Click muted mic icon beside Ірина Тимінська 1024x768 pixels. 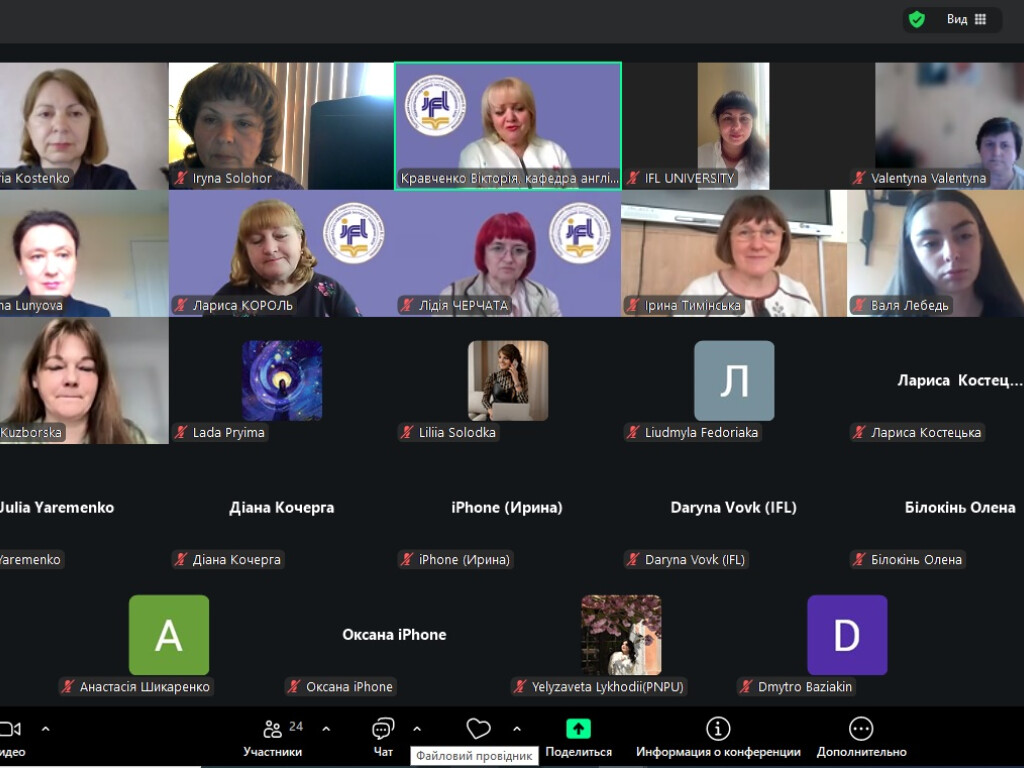point(633,305)
